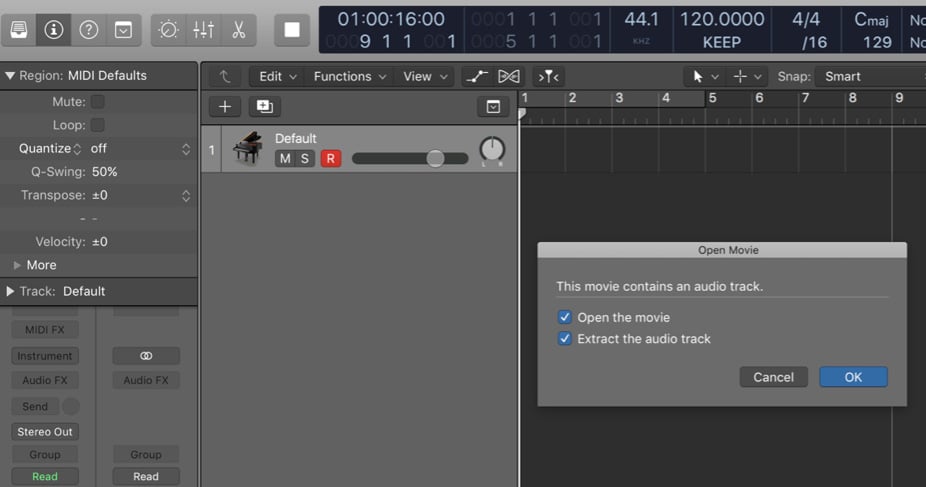Open the View menu

425,77
